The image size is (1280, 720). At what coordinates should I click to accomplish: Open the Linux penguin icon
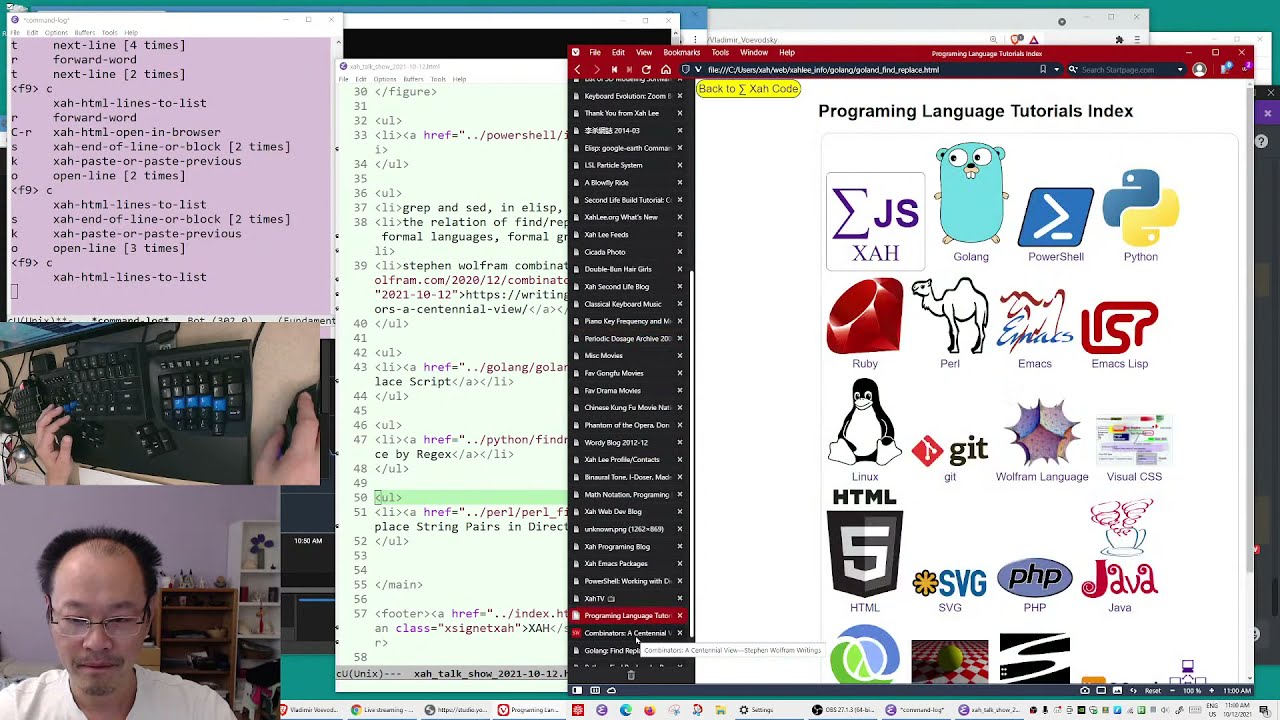[865, 423]
